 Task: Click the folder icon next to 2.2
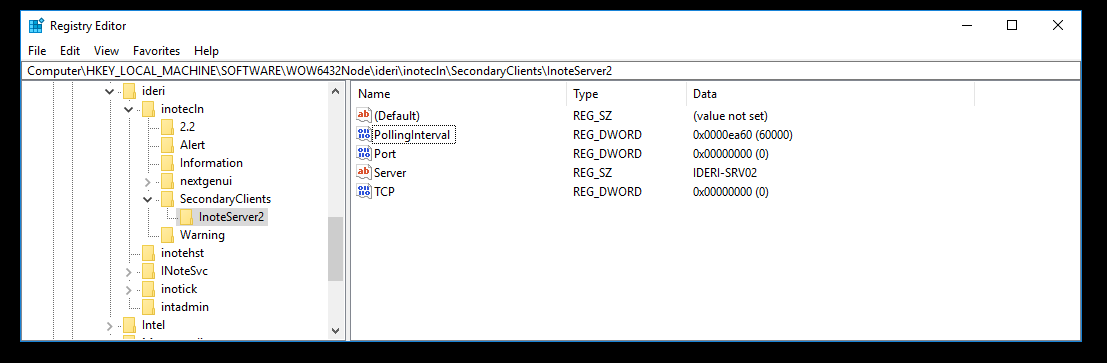167,127
